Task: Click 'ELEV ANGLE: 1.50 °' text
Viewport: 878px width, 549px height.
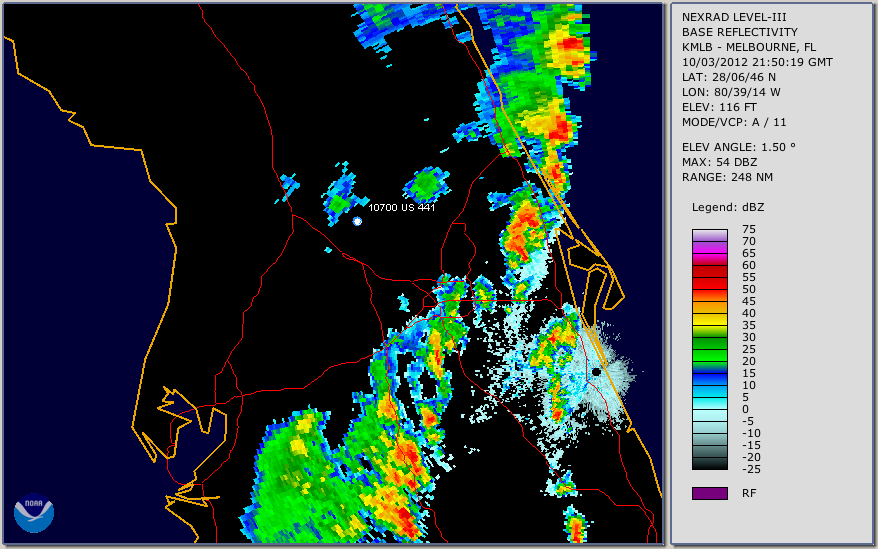Action: click(x=739, y=147)
